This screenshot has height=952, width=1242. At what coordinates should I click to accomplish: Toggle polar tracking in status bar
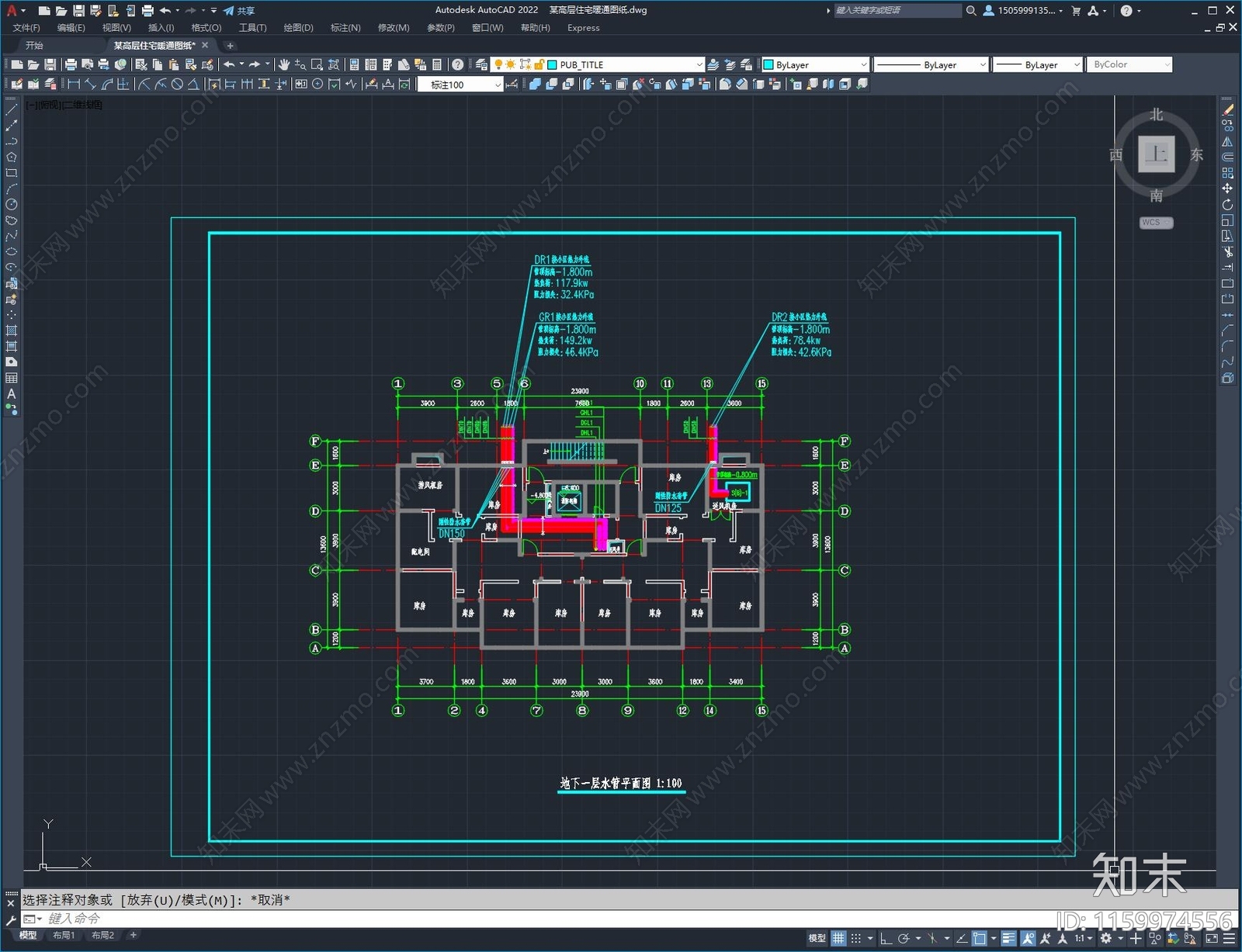tap(904, 939)
